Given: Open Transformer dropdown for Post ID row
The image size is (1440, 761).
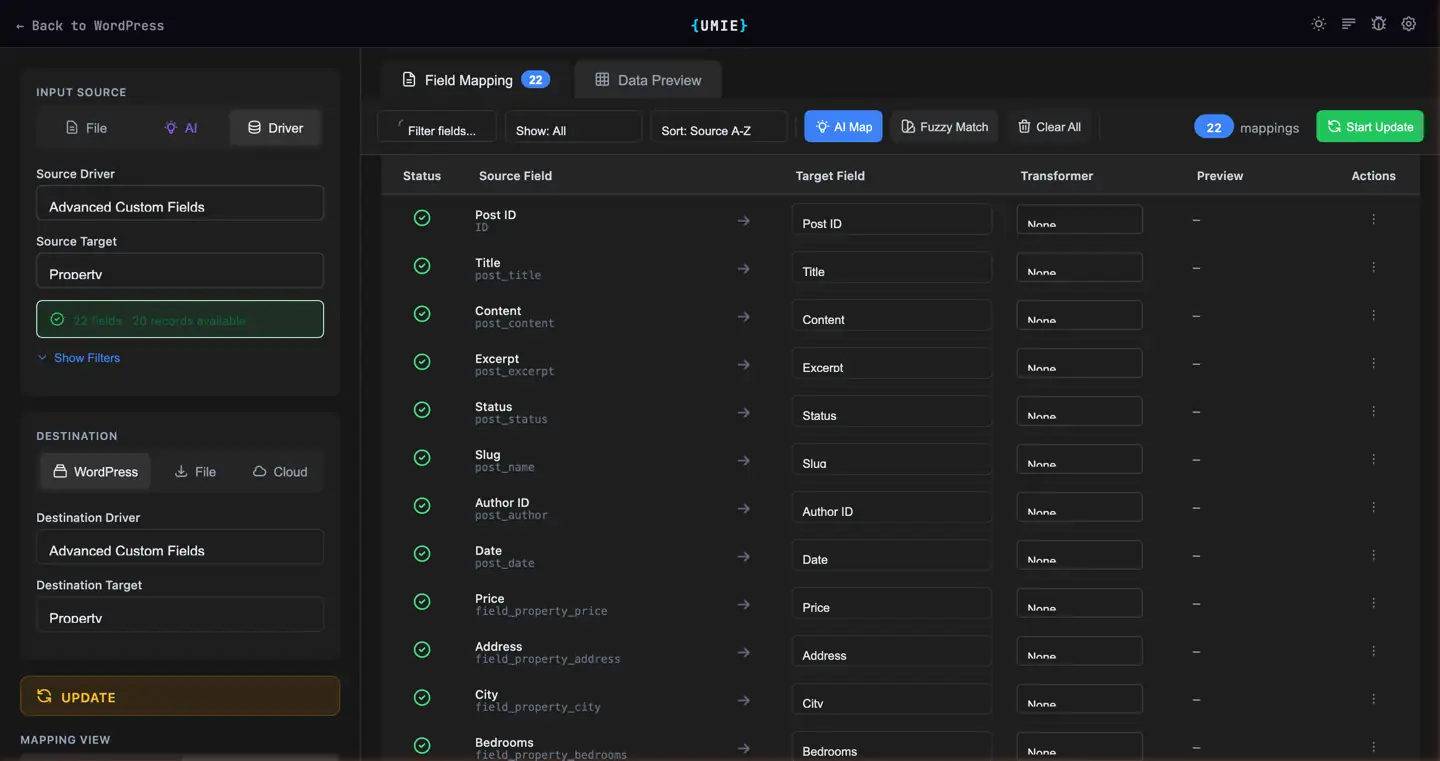Looking at the screenshot, I should tap(1080, 219).
